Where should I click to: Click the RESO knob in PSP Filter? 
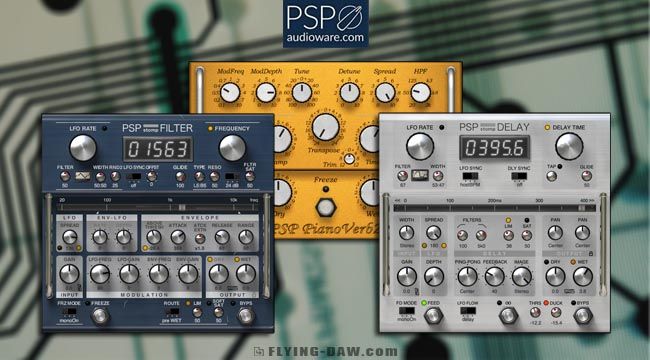[x=214, y=177]
